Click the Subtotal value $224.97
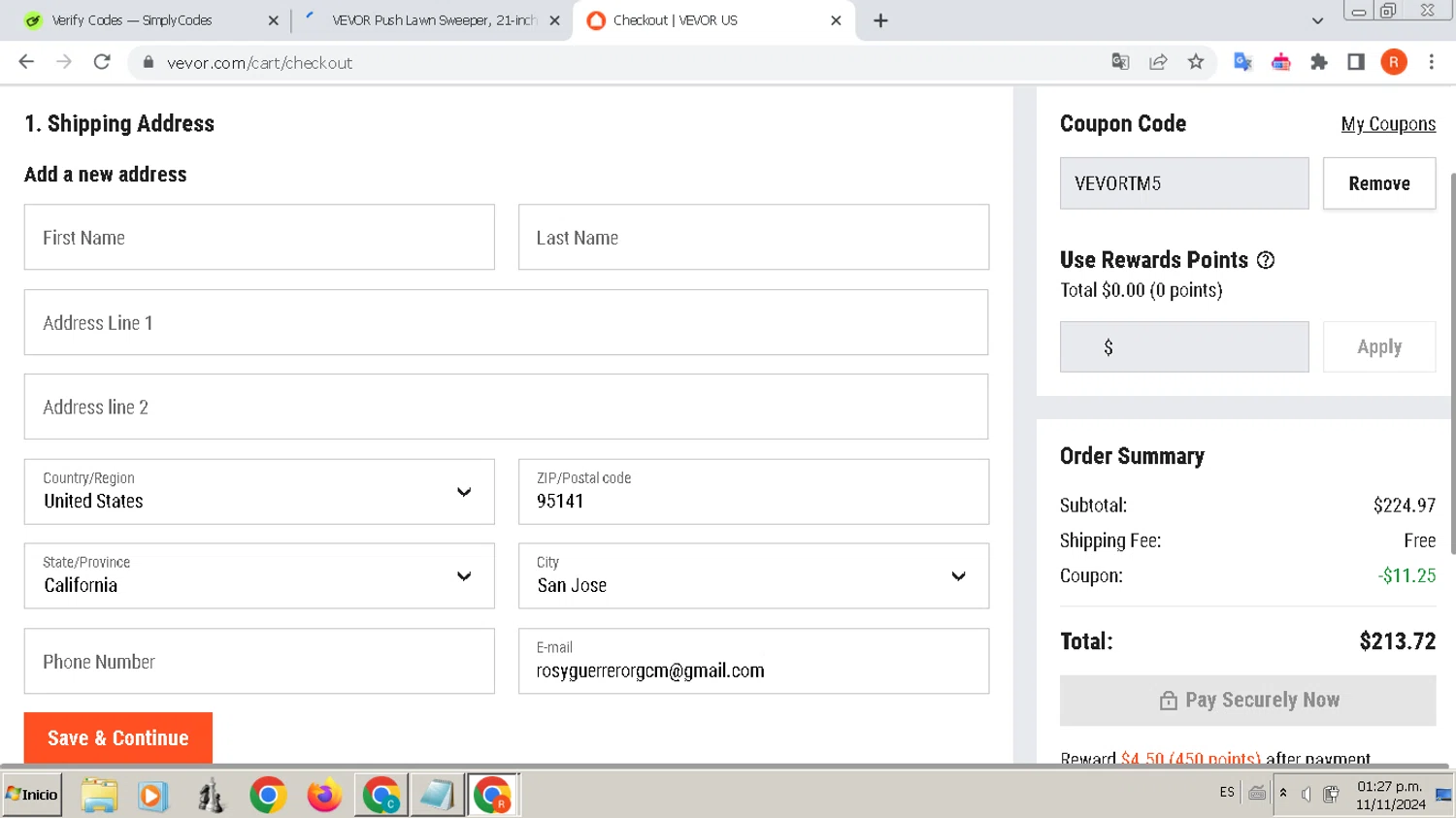This screenshot has height=818, width=1456. click(x=1405, y=506)
